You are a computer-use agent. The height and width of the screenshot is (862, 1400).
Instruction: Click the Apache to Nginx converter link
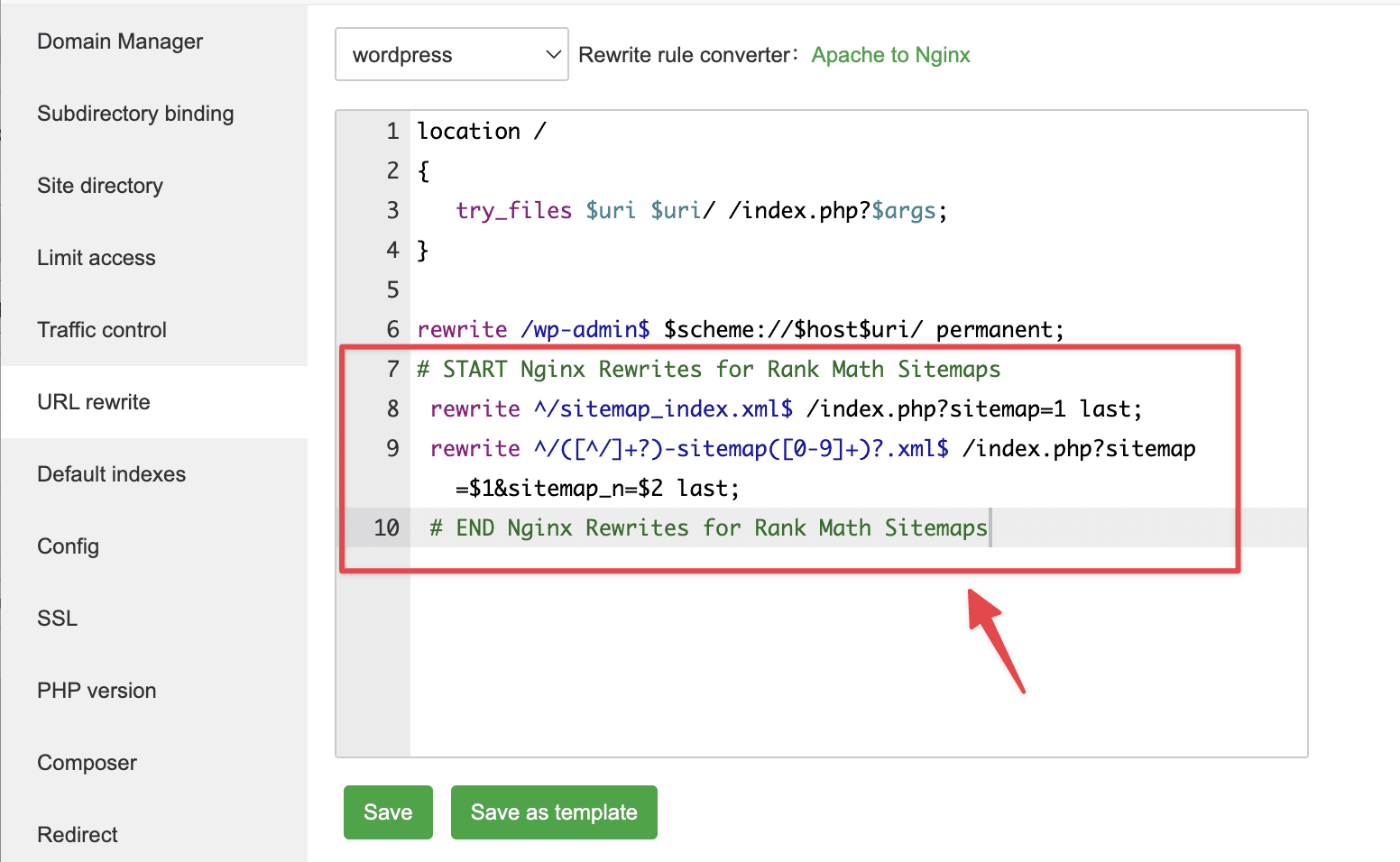click(890, 54)
